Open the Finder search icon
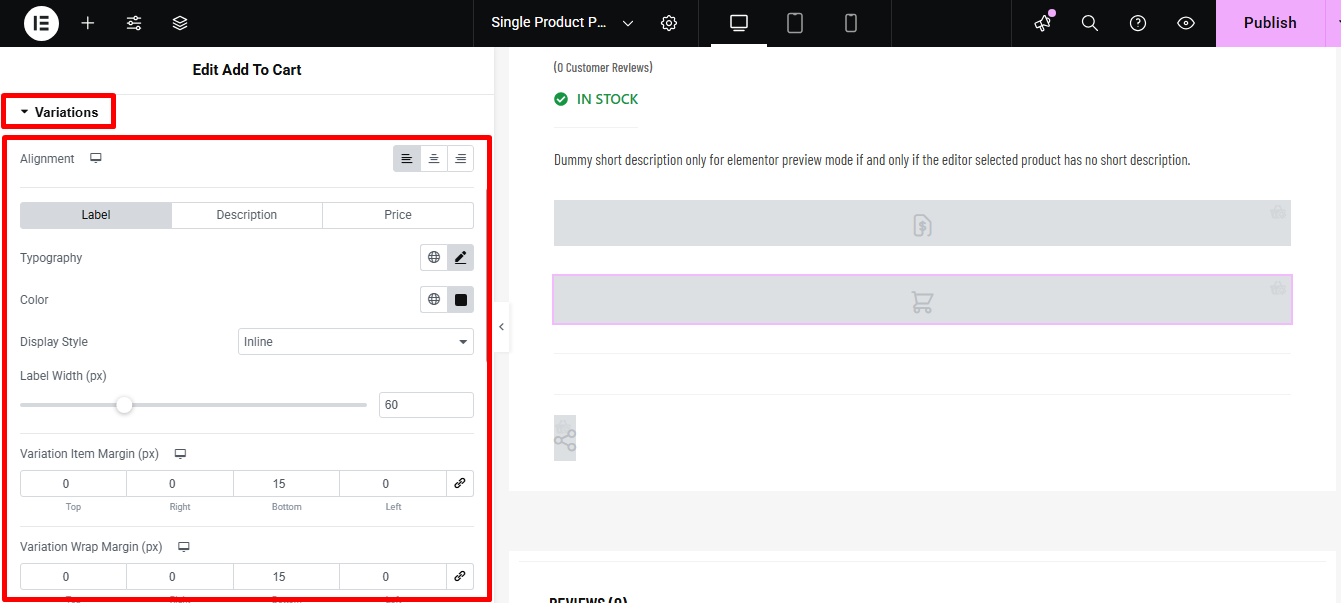 [x=1090, y=23]
